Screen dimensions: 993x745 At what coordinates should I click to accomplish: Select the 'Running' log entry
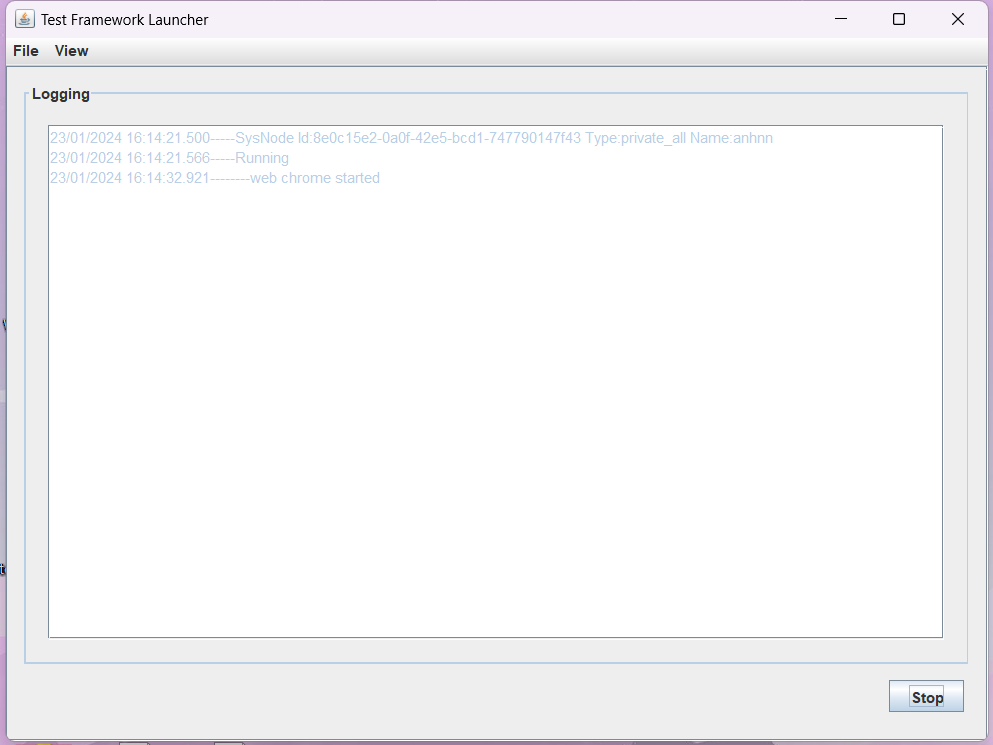pos(169,158)
